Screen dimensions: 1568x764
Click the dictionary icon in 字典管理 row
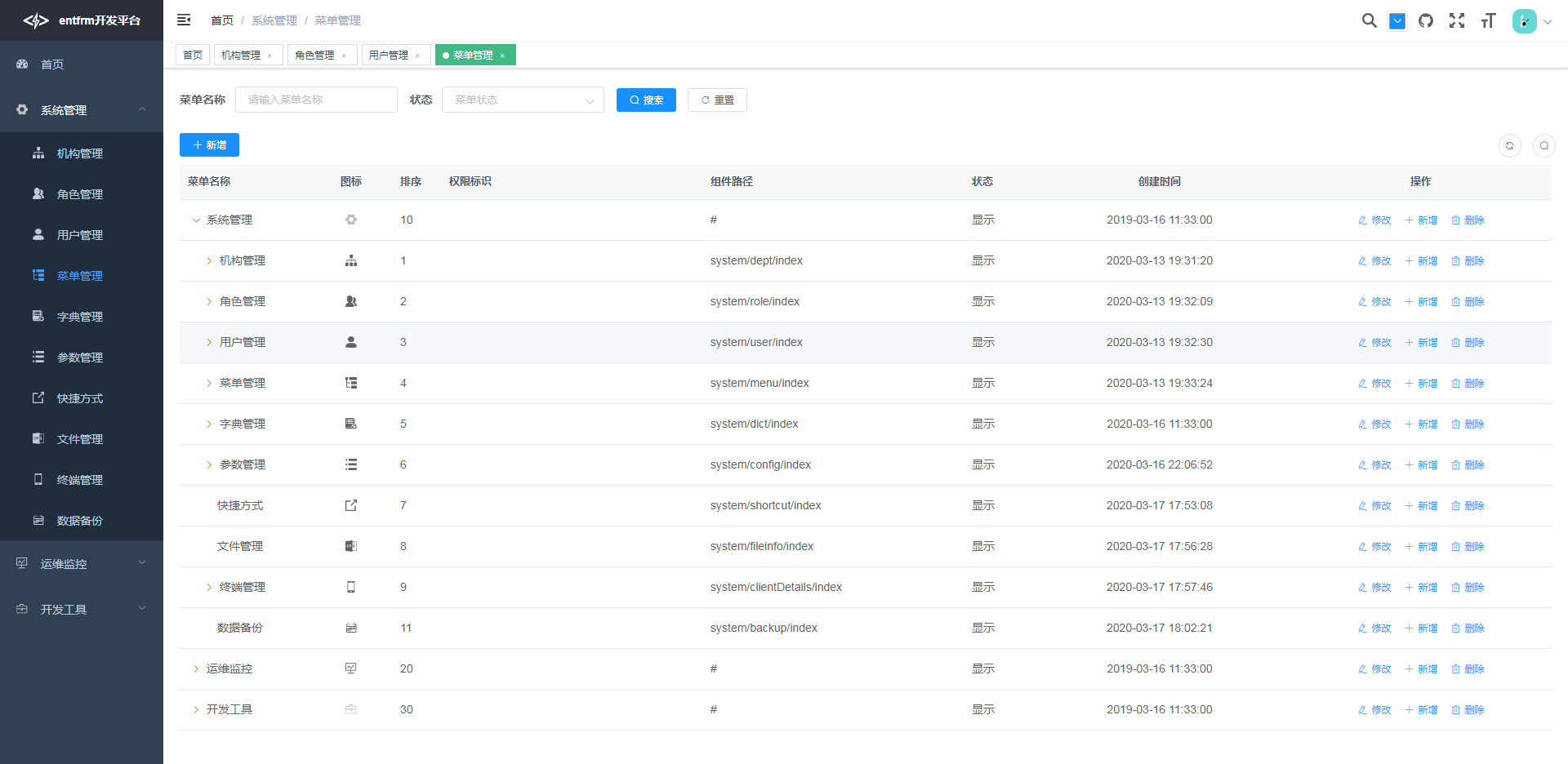pyautogui.click(x=351, y=424)
